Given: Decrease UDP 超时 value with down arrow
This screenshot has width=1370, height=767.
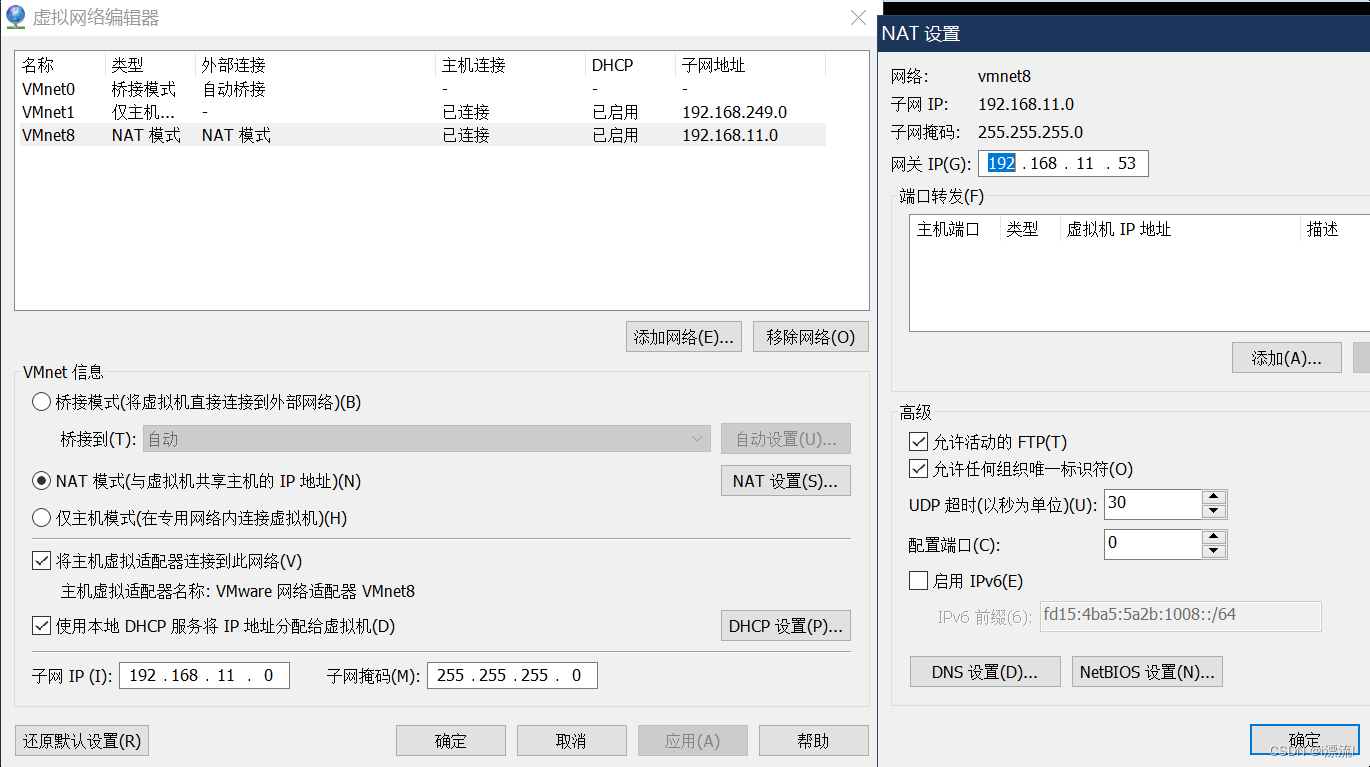Looking at the screenshot, I should pyautogui.click(x=1214, y=511).
